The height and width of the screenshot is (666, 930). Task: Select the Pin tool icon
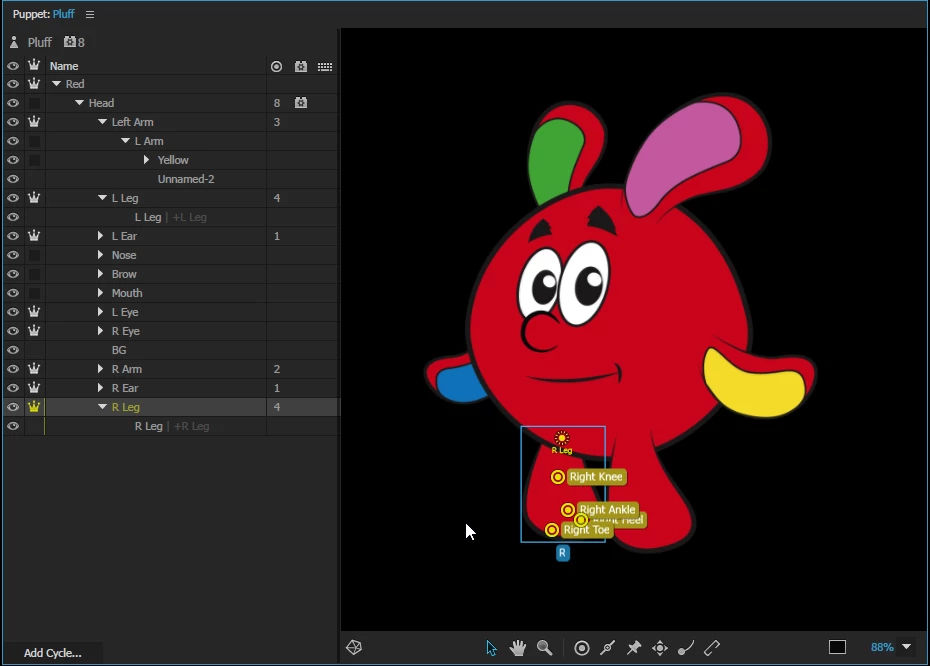tap(633, 648)
